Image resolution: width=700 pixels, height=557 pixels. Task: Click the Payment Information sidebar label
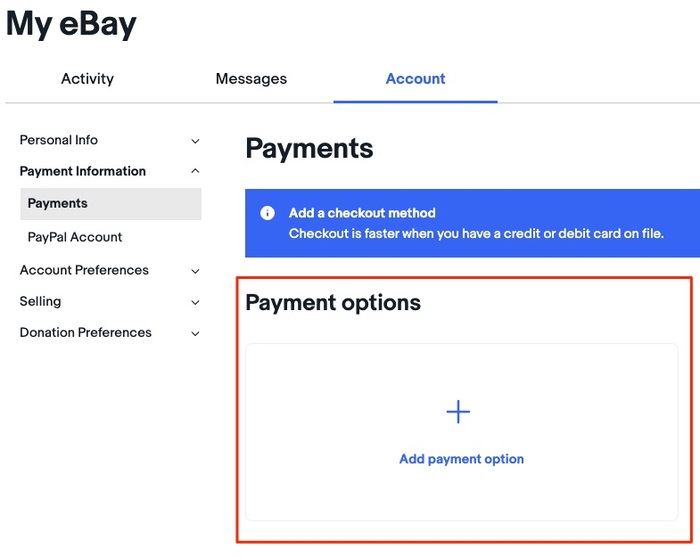click(x=83, y=171)
